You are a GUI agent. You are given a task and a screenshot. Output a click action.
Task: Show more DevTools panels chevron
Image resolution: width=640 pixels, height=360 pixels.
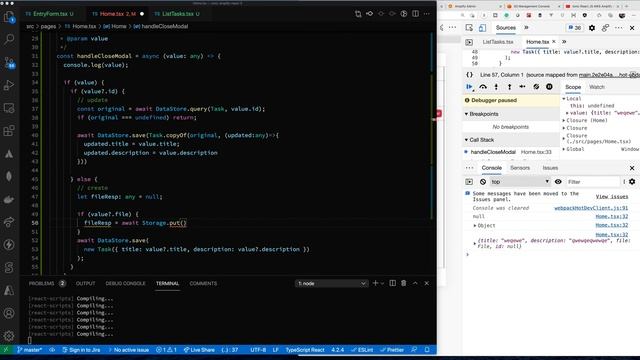pyautogui.click(x=527, y=28)
